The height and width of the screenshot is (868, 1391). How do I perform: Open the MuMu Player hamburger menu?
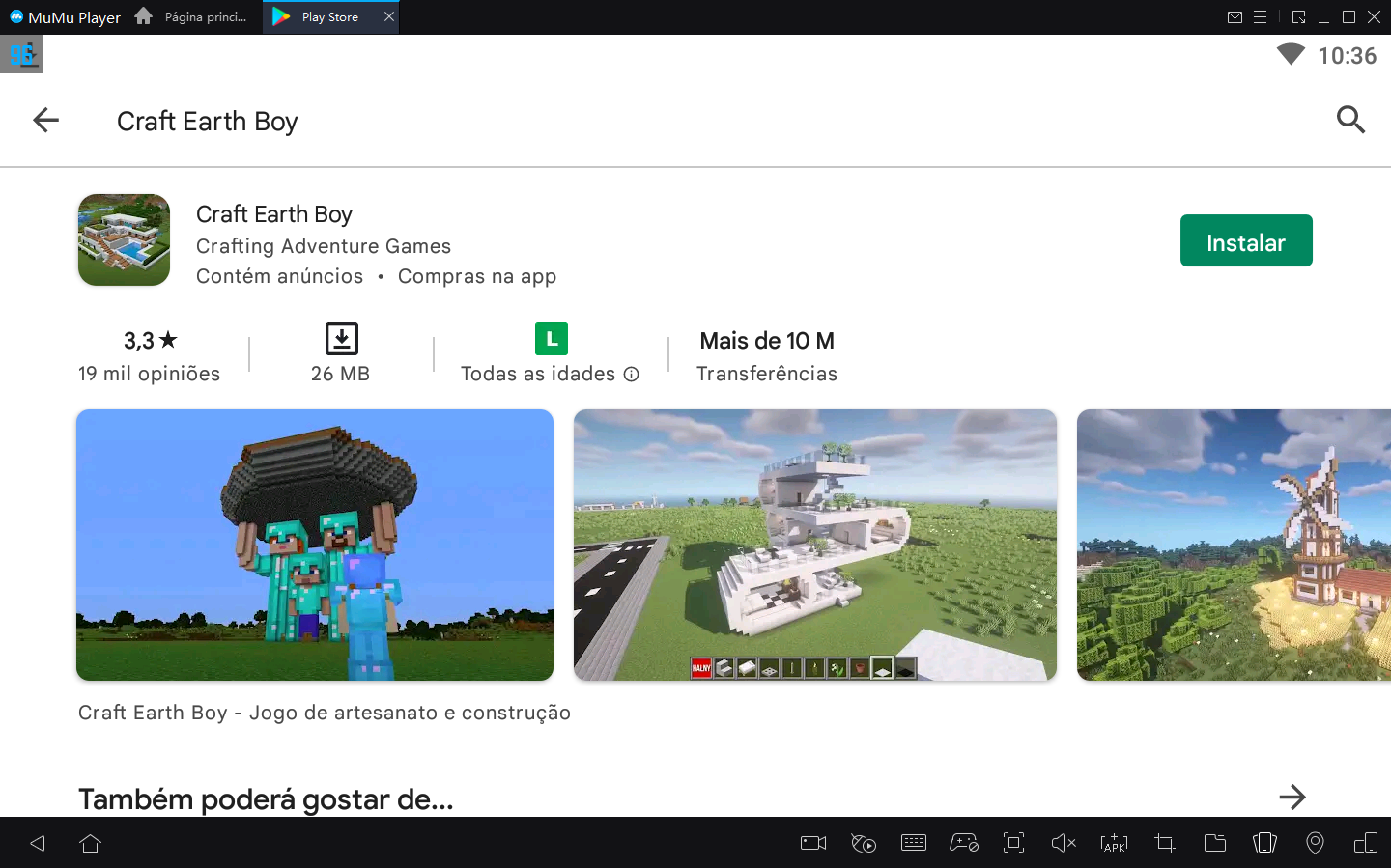point(1260,17)
